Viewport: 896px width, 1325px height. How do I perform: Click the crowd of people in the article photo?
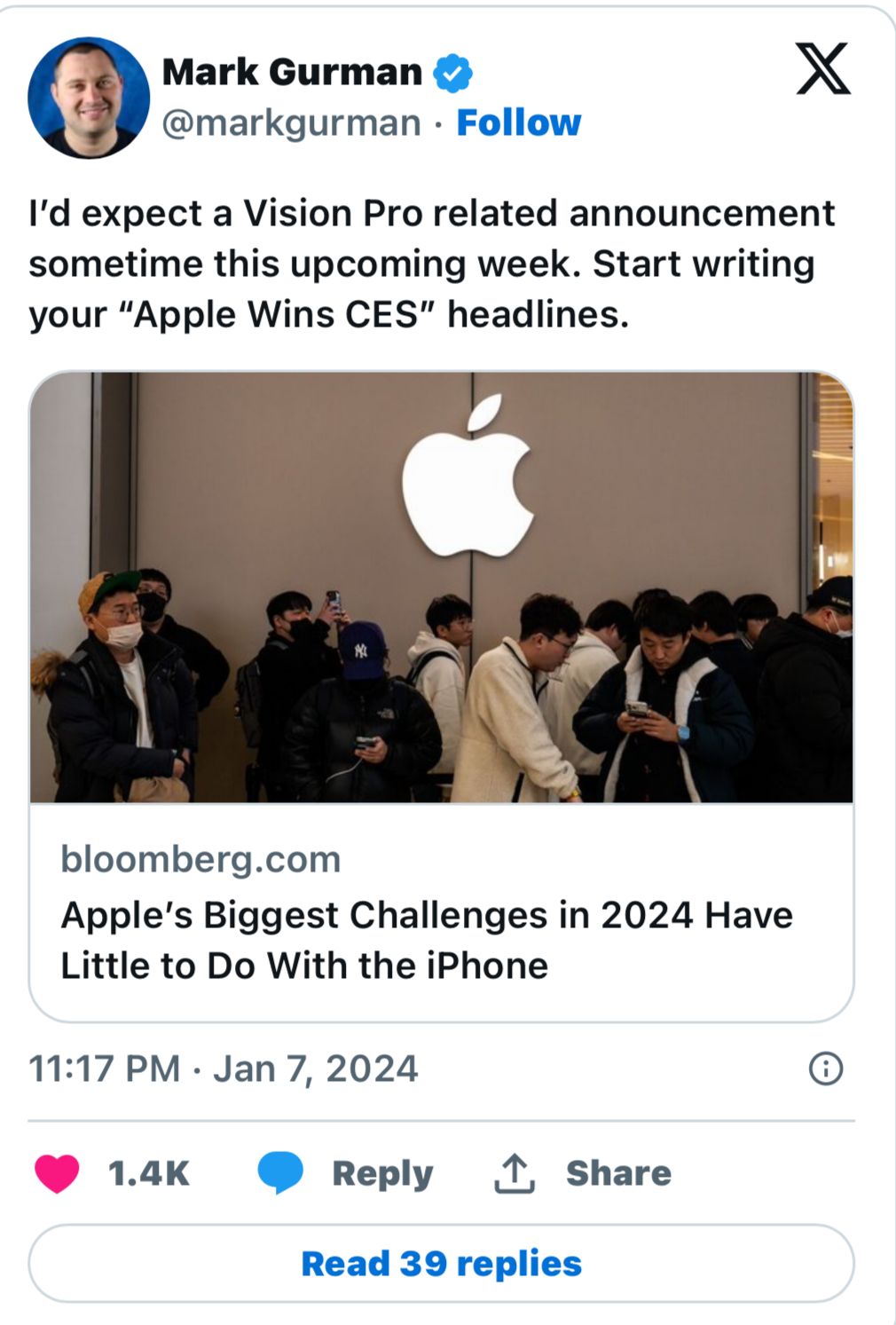pos(444,701)
